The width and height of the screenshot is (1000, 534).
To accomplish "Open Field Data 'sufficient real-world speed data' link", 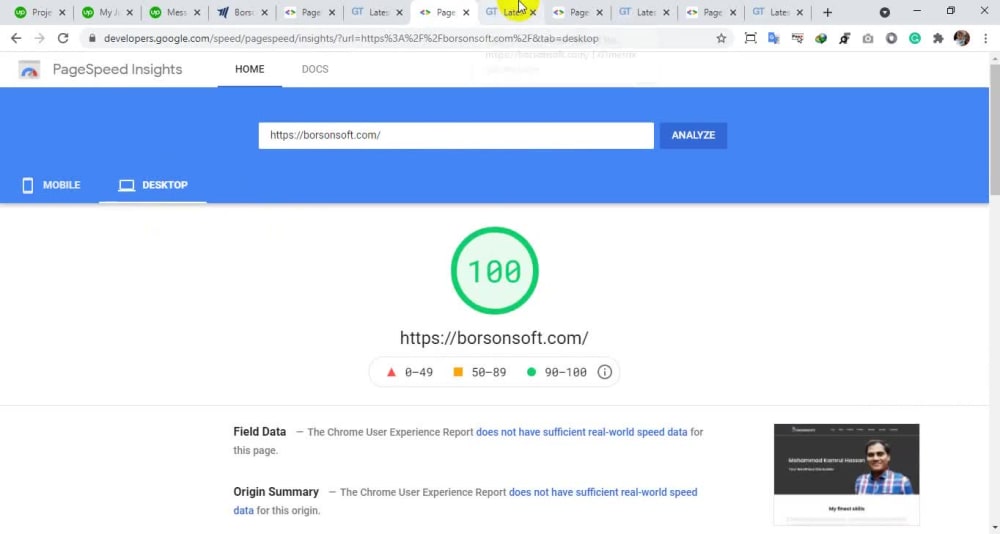I will coord(582,432).
